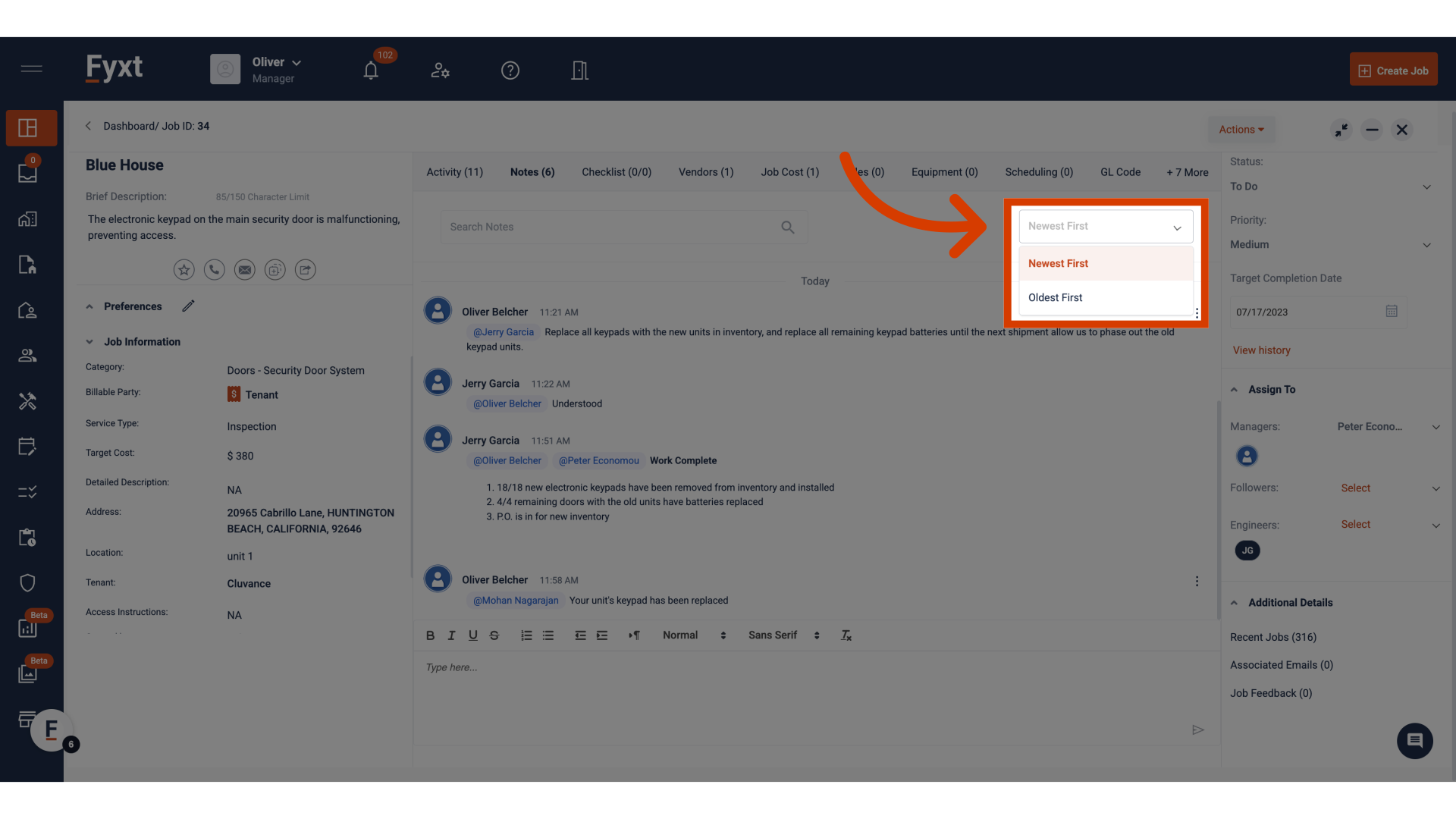This screenshot has width=1456, height=819.
Task: Edit Preferences with the pencil icon
Action: click(188, 306)
